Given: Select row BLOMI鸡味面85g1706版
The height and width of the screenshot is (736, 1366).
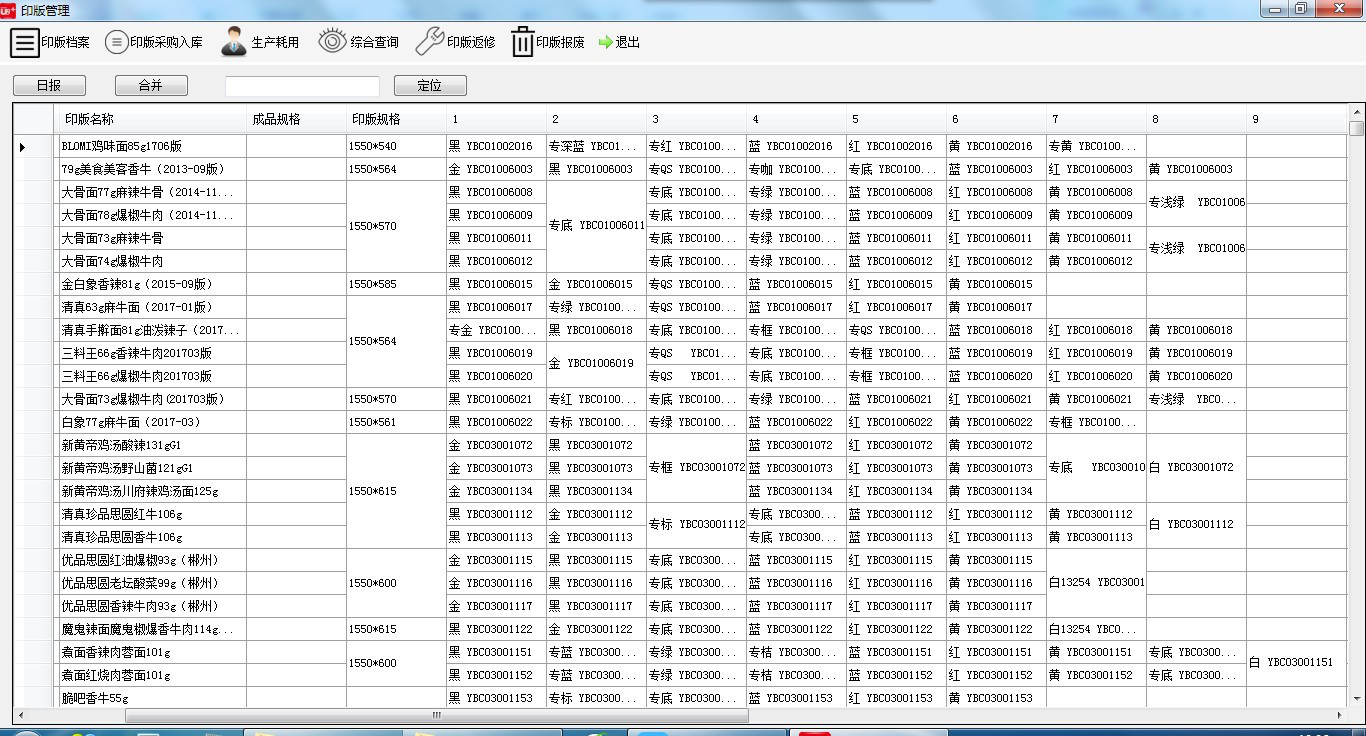Looking at the screenshot, I should pyautogui.click(x=152, y=146).
